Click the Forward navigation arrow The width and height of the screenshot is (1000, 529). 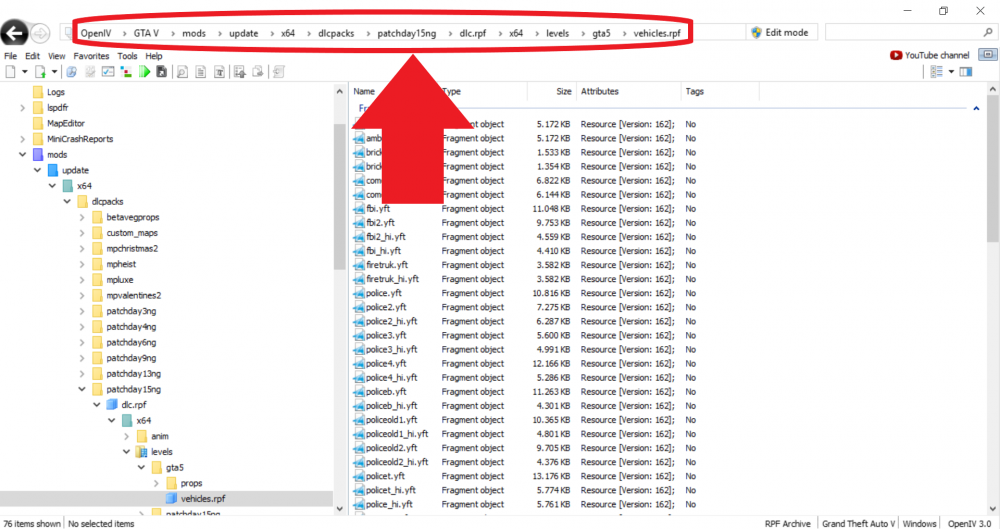pos(40,33)
